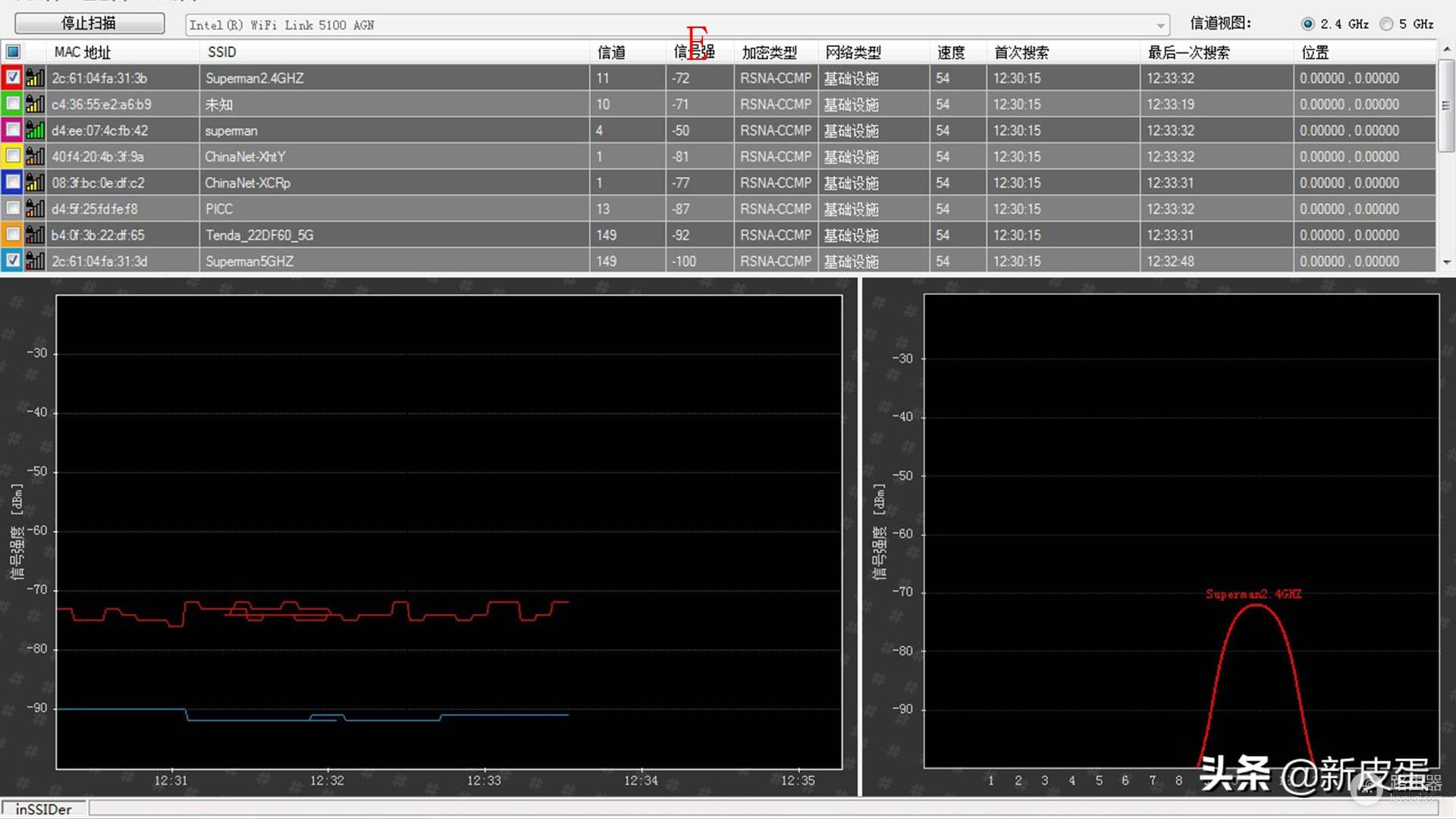Click signal bars icon for c4:36:55:e2:a6:b9 row
This screenshot has height=819, width=1456.
[35, 104]
